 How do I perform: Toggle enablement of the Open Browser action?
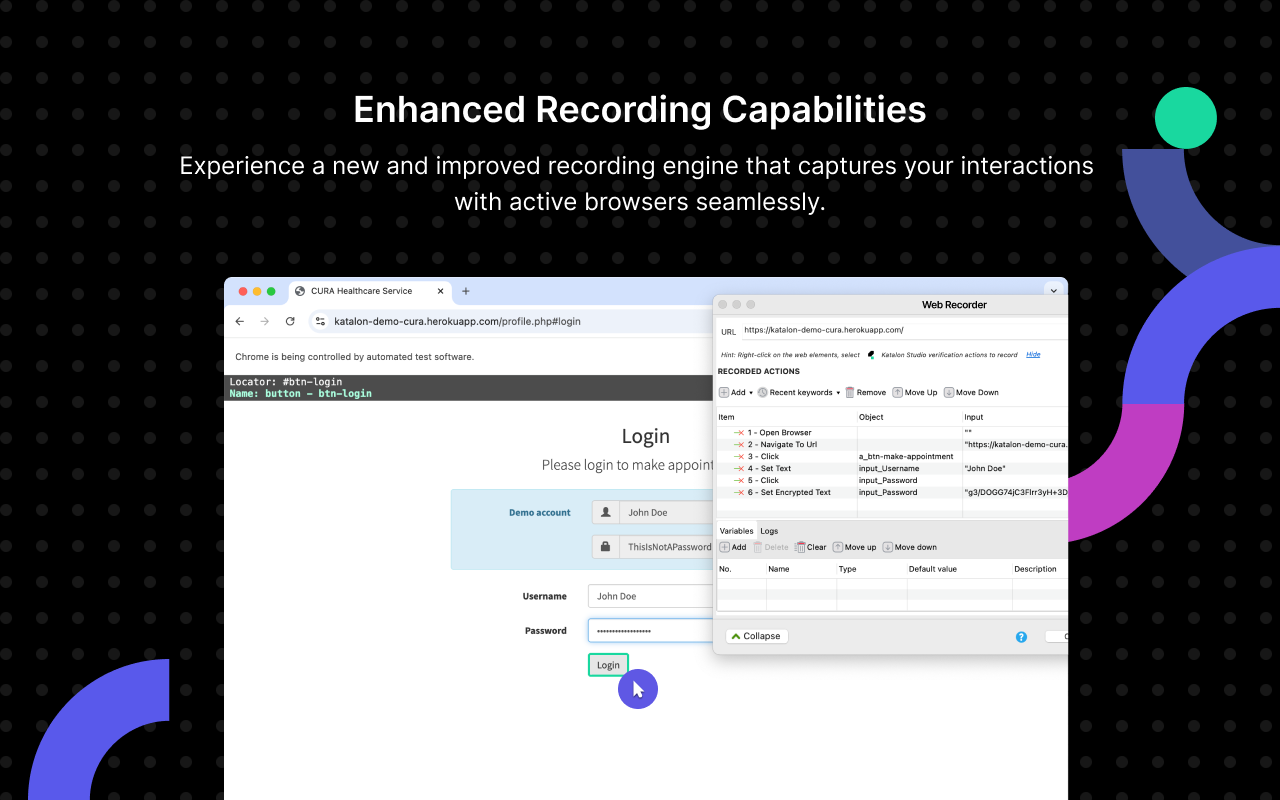(x=739, y=433)
